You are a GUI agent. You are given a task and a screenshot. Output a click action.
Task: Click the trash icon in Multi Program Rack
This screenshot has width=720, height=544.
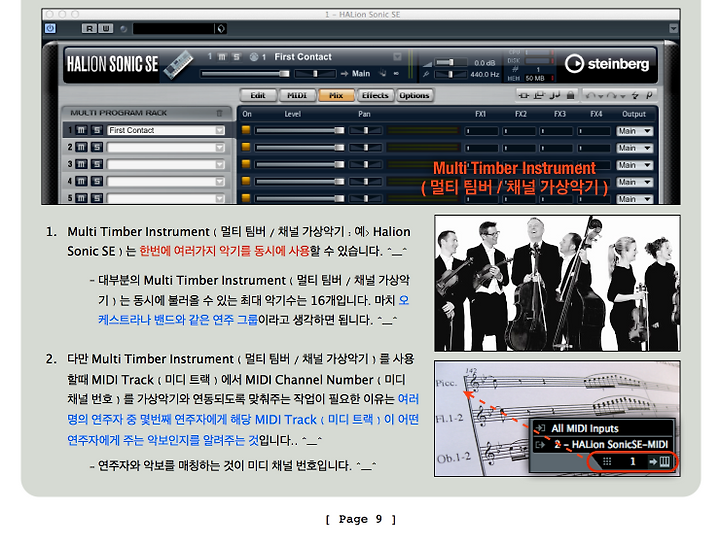click(219, 112)
